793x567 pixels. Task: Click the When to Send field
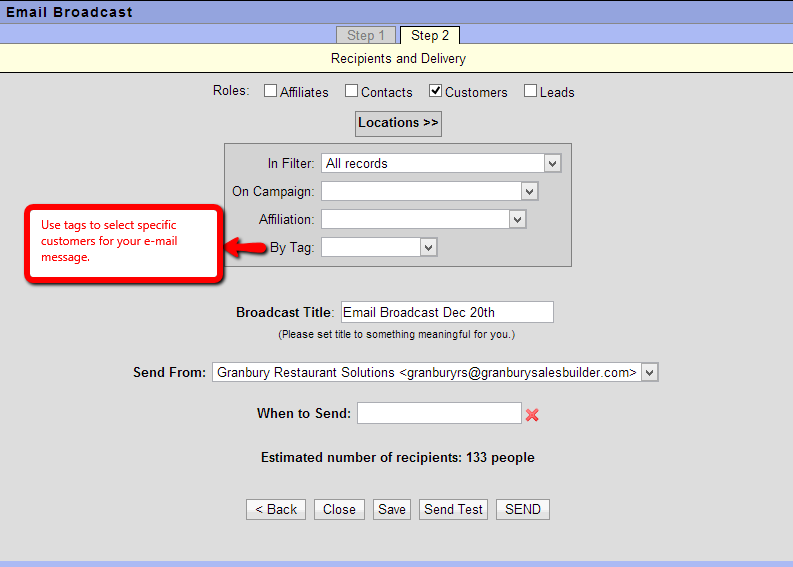pyautogui.click(x=439, y=413)
